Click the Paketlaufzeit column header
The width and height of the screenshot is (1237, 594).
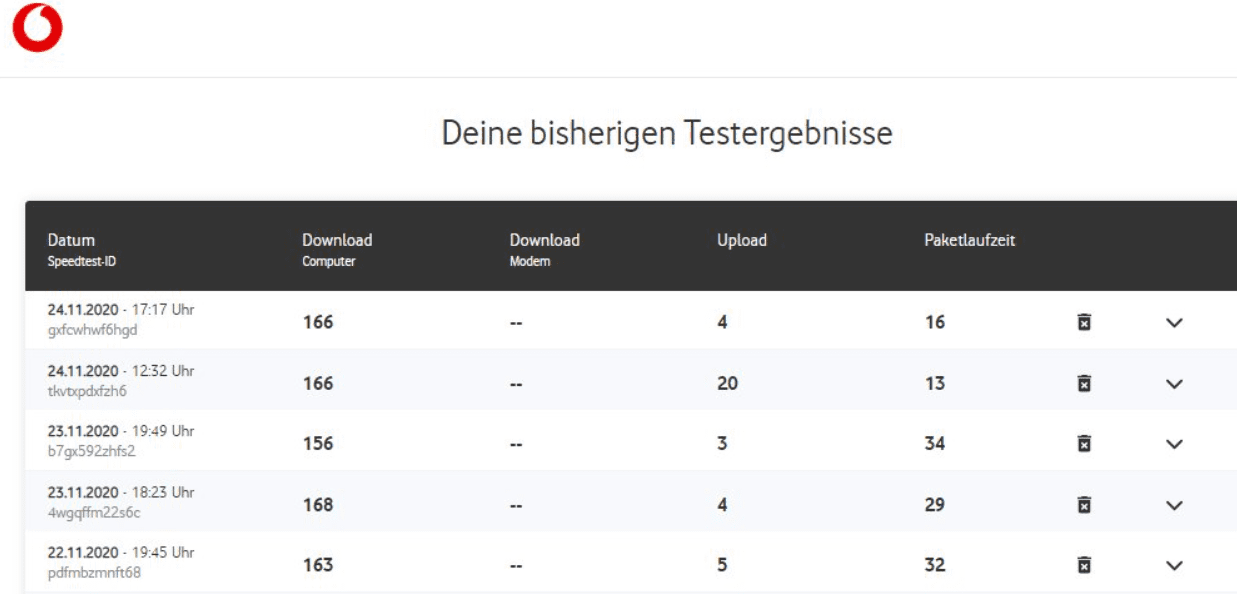point(969,240)
